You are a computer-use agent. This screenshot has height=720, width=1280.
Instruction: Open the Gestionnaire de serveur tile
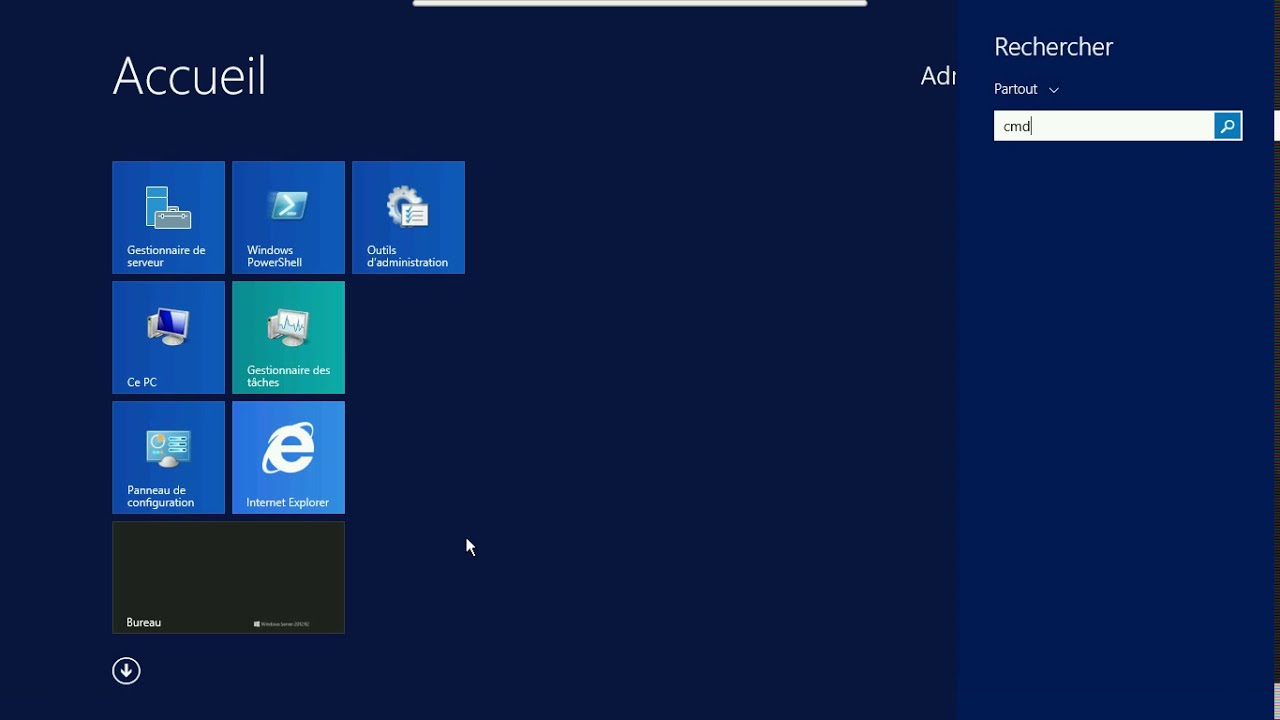coord(168,217)
